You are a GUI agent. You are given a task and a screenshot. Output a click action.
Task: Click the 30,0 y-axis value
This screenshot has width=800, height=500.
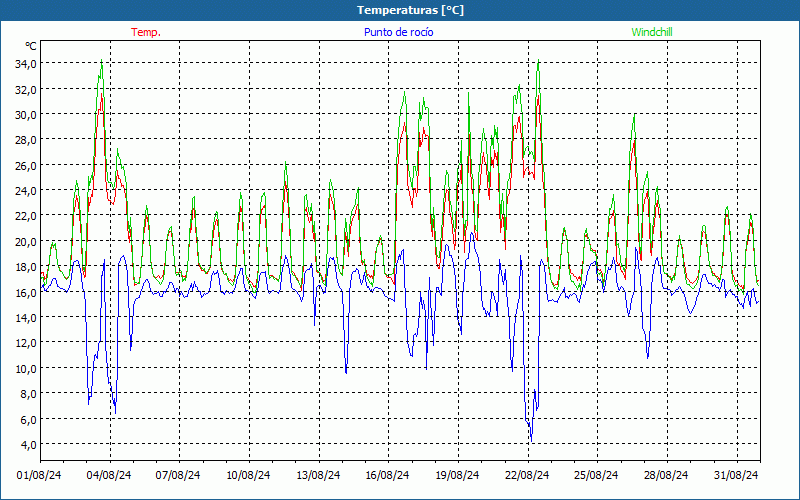[x=26, y=114]
